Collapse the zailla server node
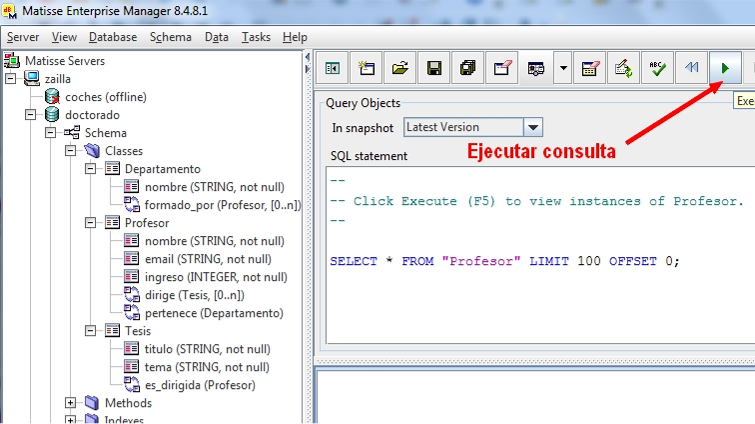755x424 pixels. (11, 78)
